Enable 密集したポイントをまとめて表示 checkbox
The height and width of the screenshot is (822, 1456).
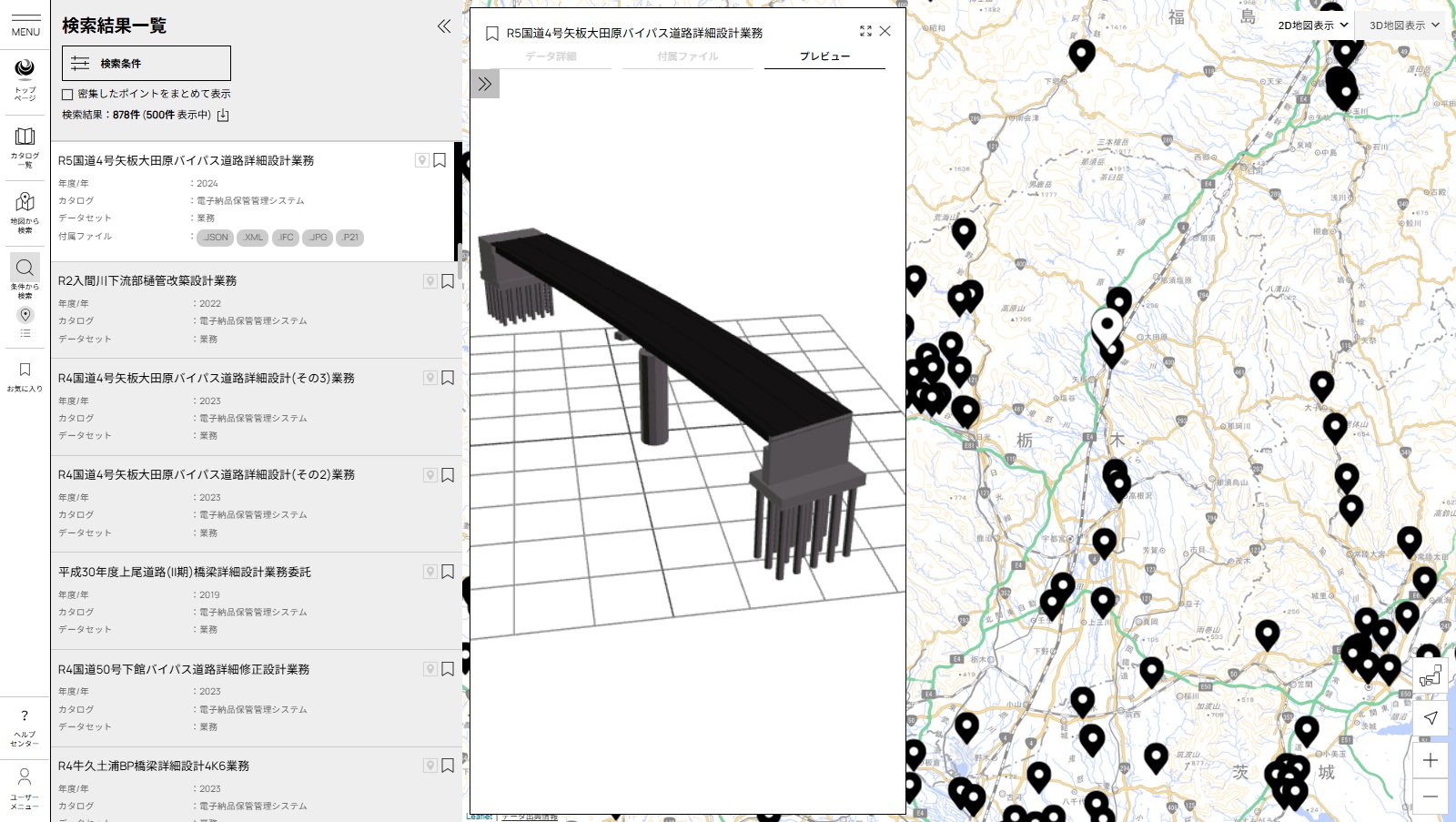pyautogui.click(x=67, y=95)
